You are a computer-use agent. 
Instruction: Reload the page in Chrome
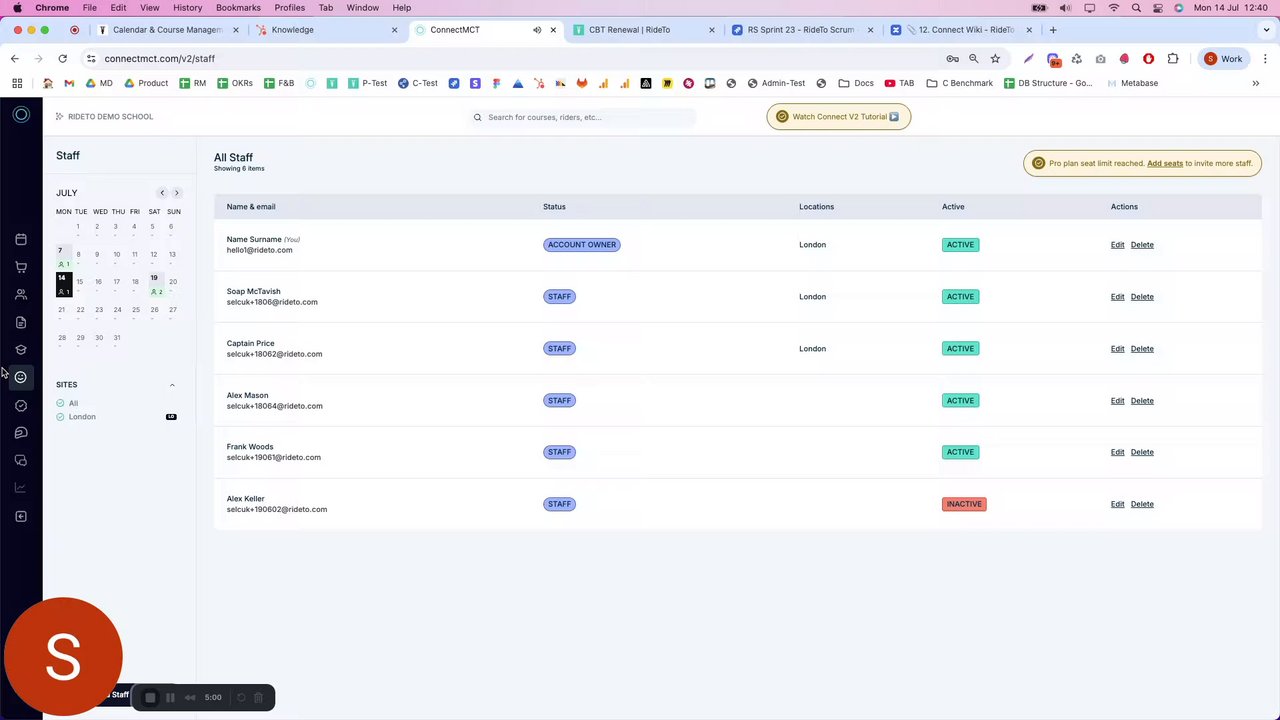[x=63, y=59]
